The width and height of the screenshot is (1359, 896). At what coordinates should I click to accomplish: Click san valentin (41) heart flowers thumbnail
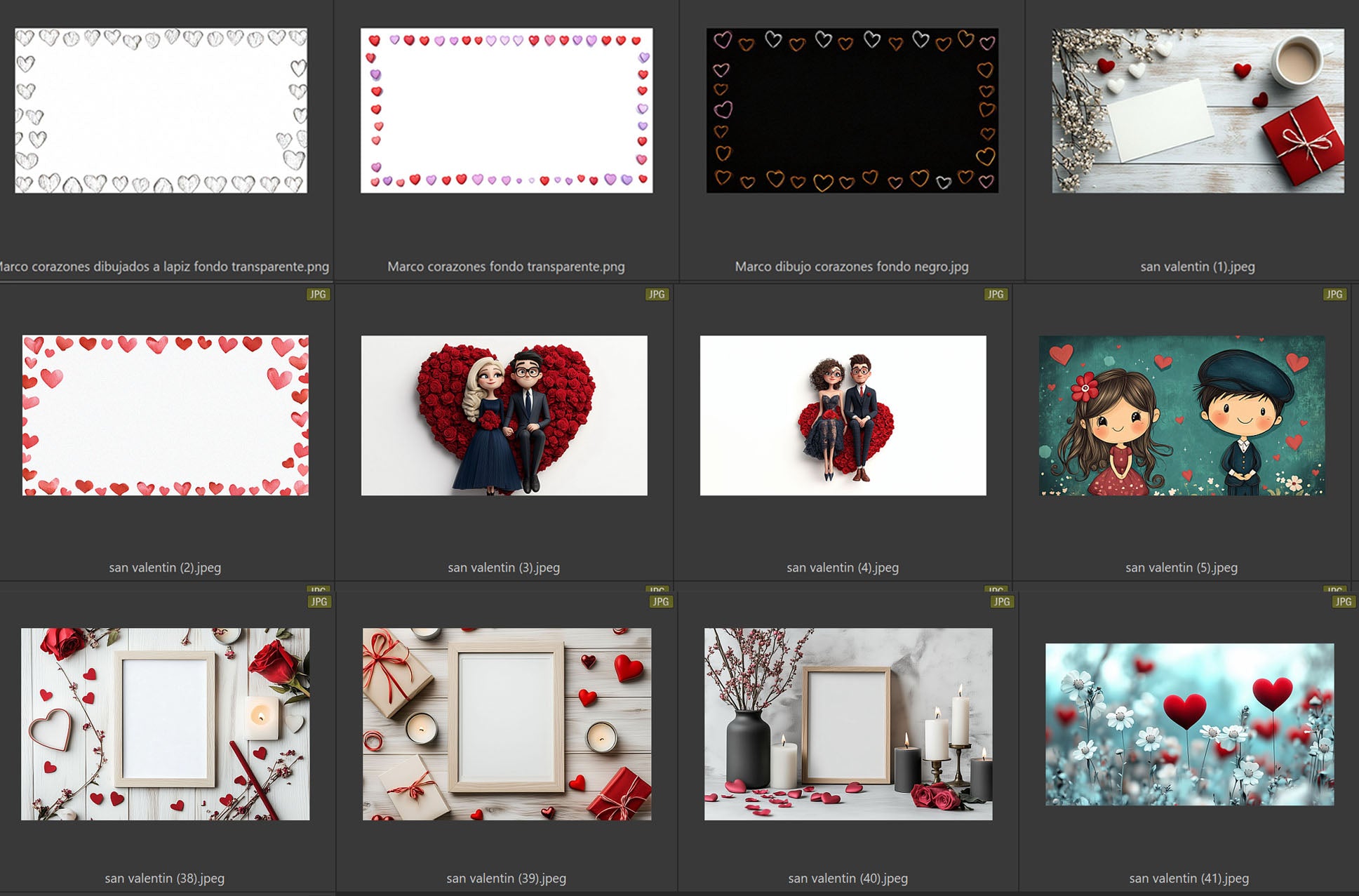tap(1189, 723)
